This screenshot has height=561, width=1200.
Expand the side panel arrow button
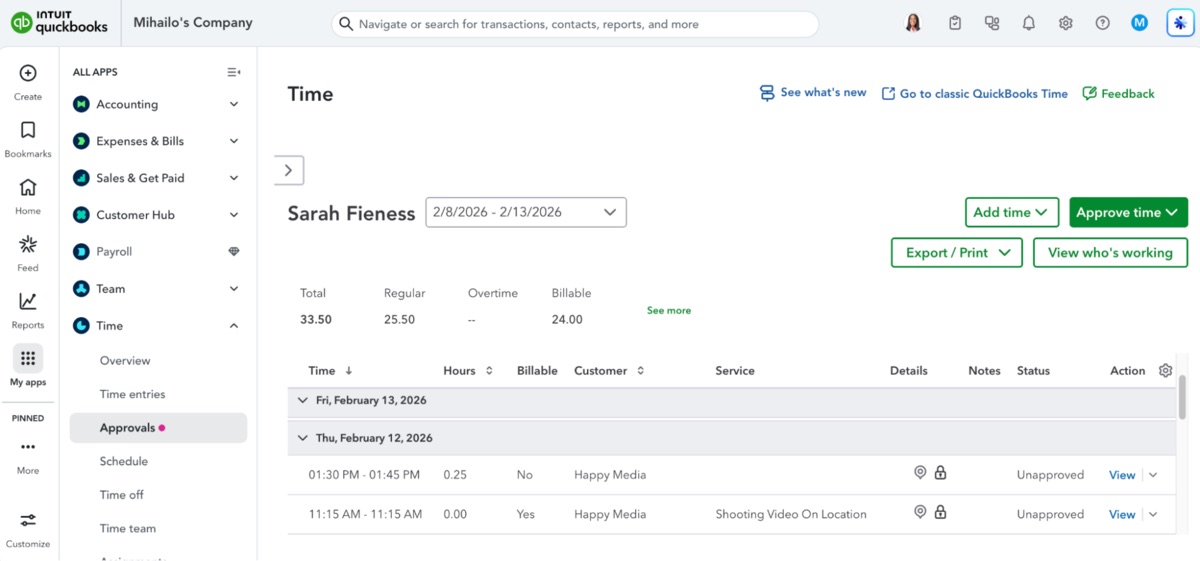pos(289,170)
